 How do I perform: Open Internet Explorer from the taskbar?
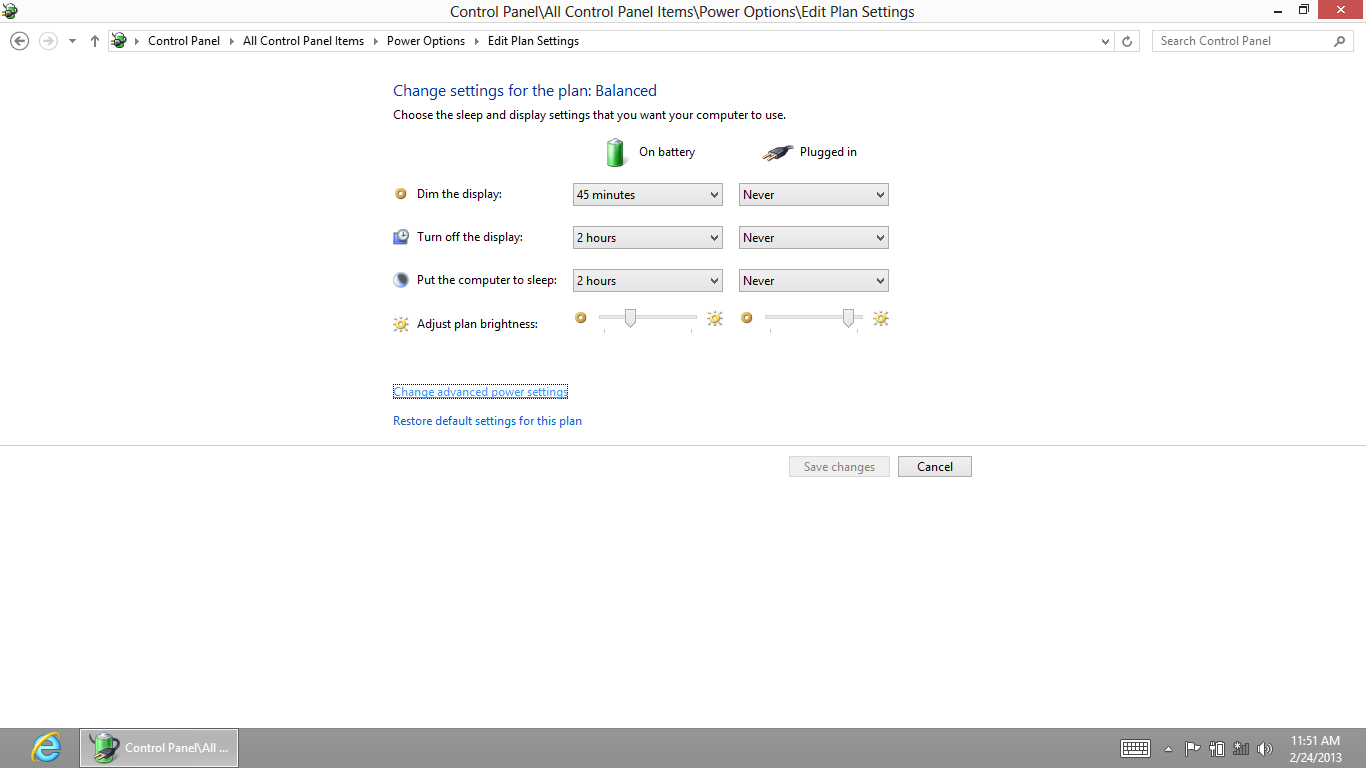coord(46,747)
